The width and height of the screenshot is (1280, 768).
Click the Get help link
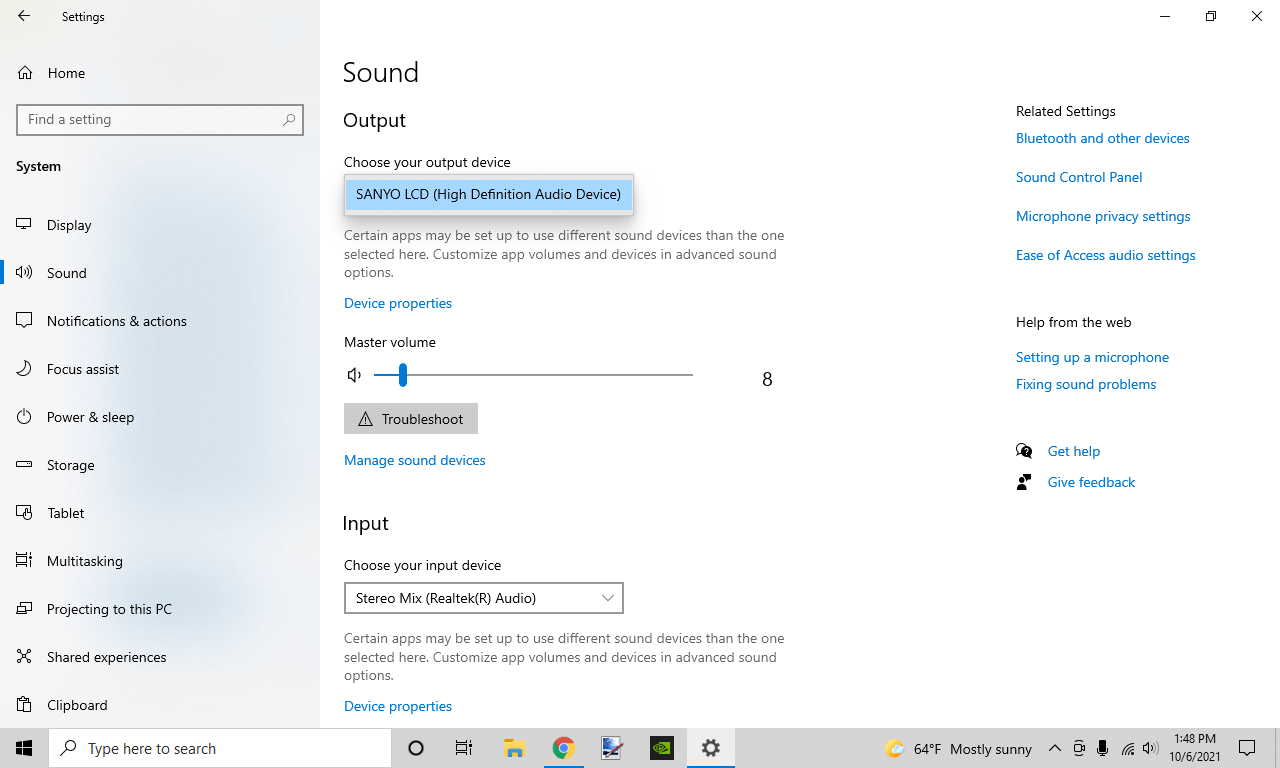point(1074,451)
